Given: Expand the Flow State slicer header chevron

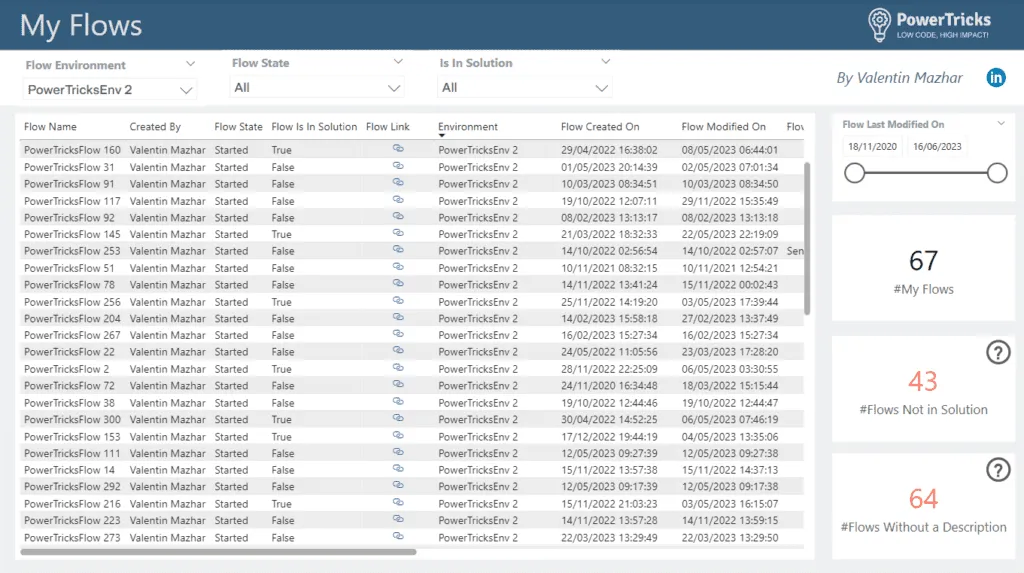Looking at the screenshot, I should (x=398, y=61).
